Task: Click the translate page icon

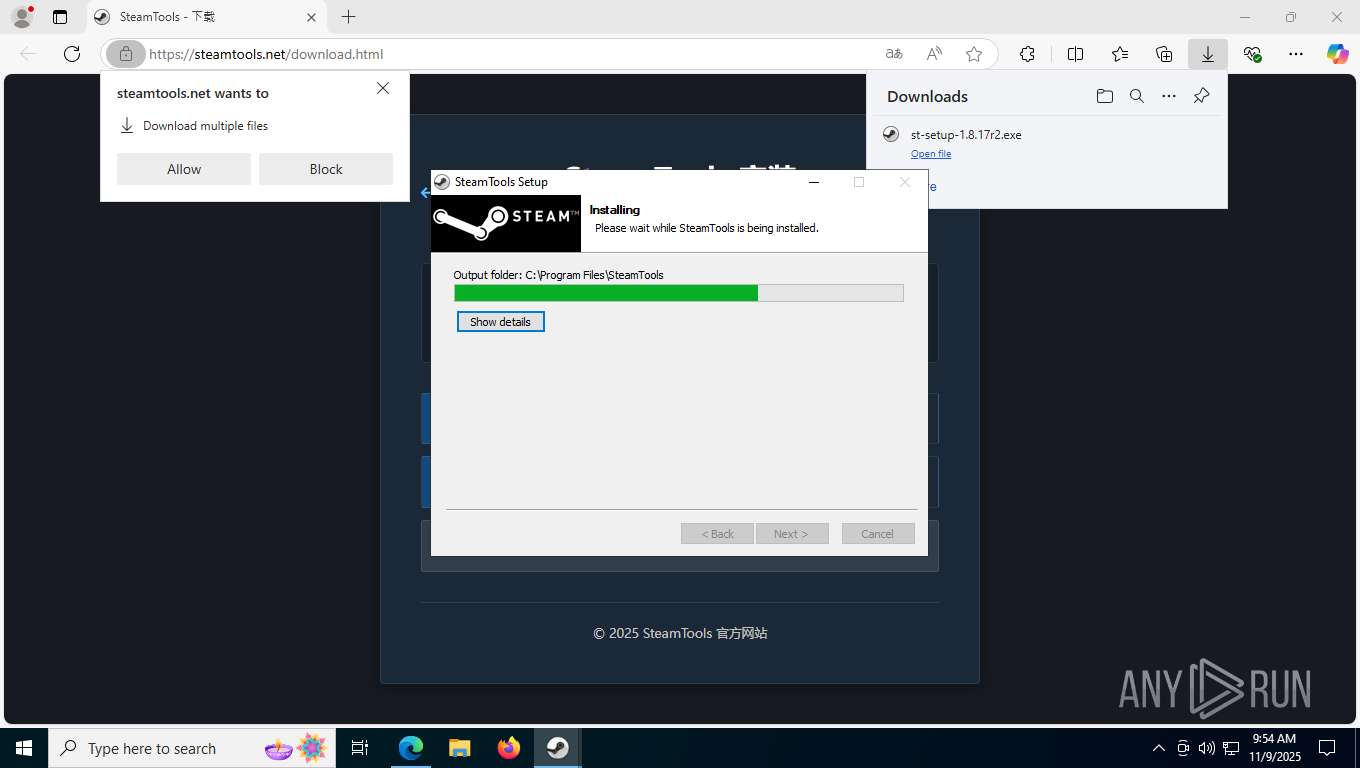Action: coord(894,54)
